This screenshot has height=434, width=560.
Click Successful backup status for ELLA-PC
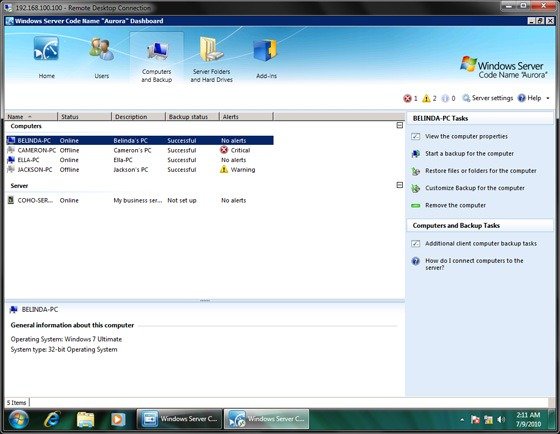pos(182,160)
